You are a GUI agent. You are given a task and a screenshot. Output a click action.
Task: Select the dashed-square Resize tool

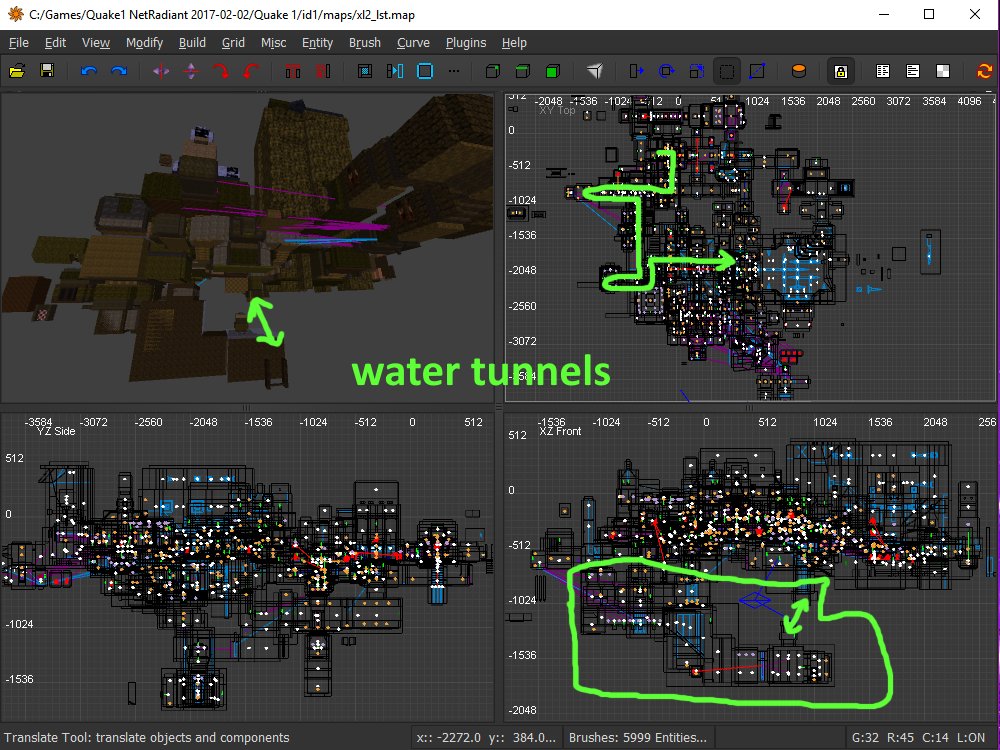tap(727, 71)
